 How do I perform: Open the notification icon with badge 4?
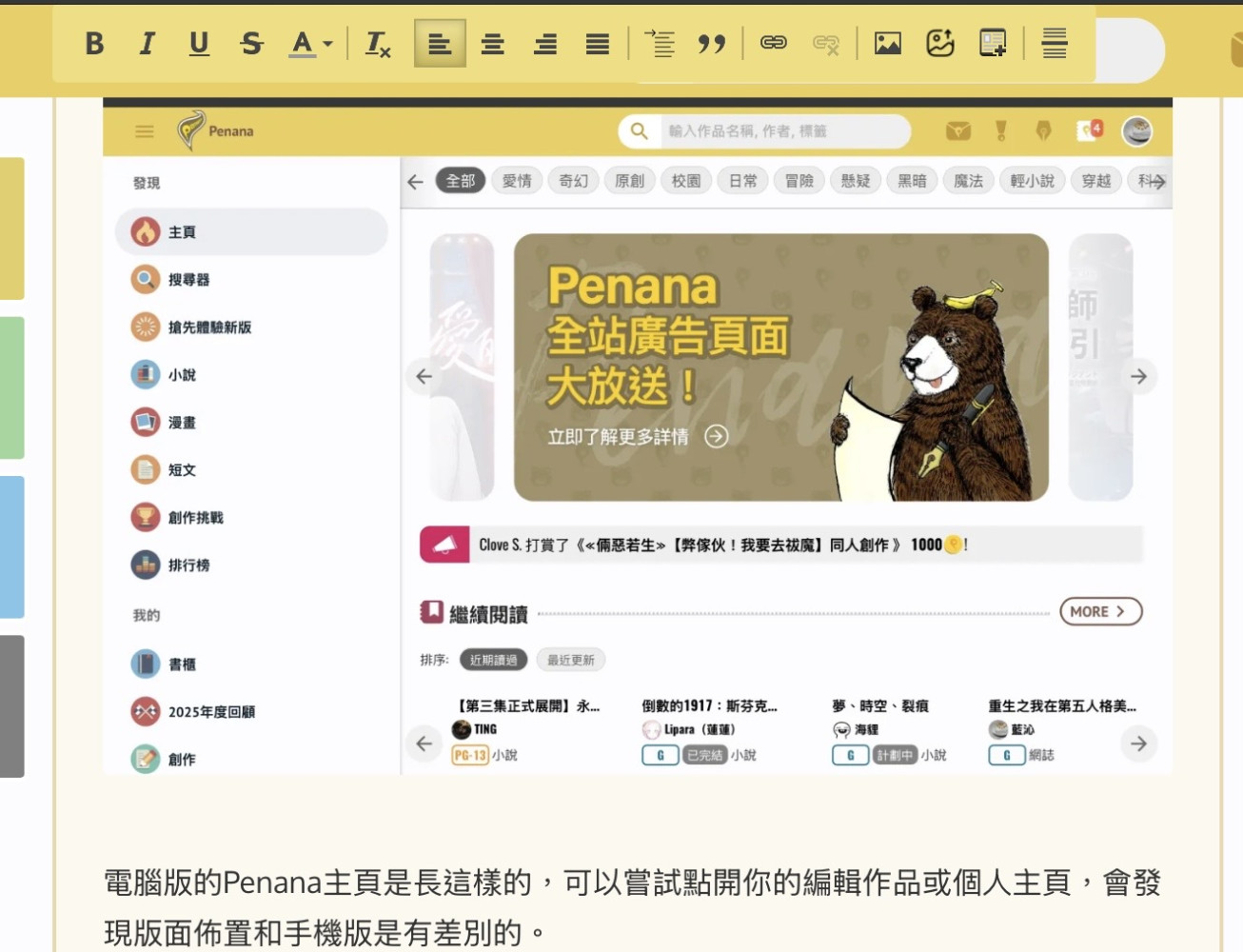(x=1090, y=130)
